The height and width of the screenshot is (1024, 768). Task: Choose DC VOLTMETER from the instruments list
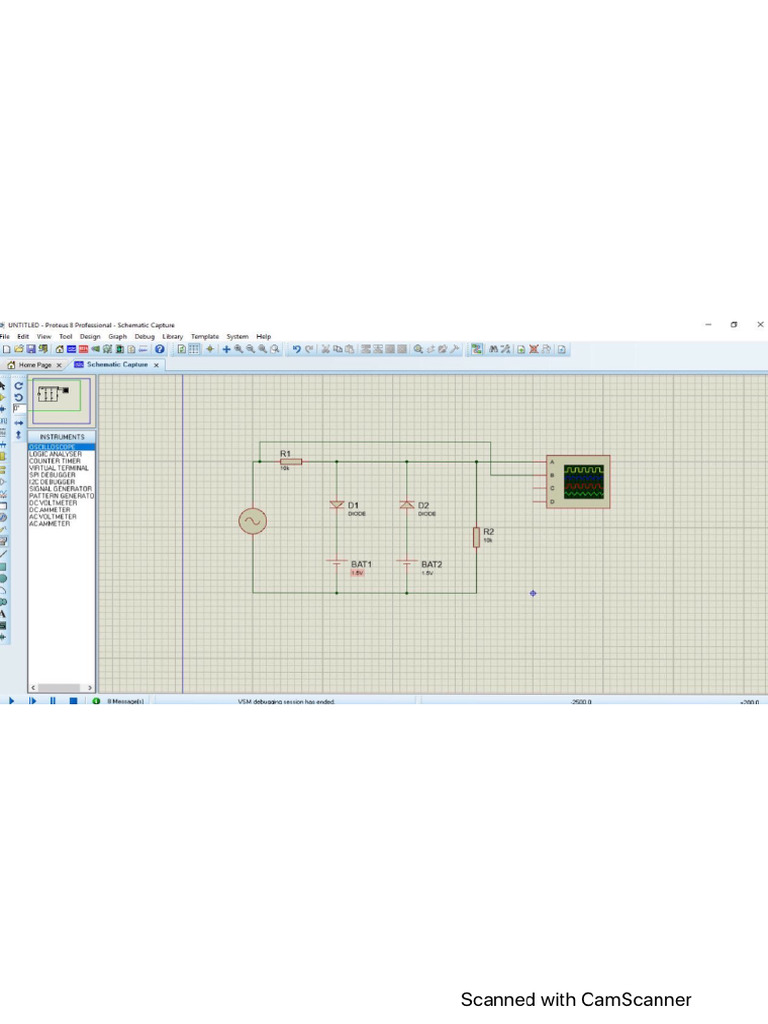[53, 503]
